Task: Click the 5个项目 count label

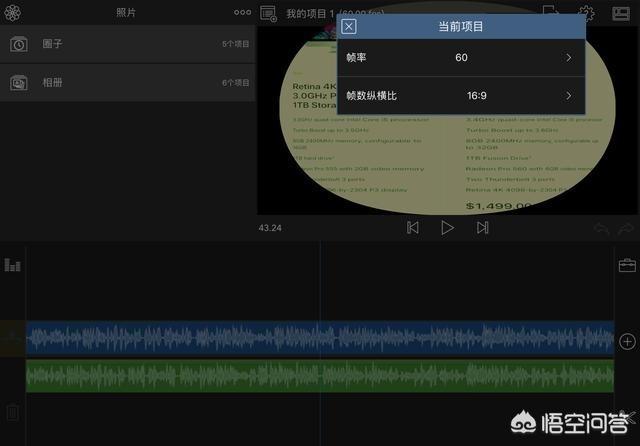Action: [x=236, y=44]
